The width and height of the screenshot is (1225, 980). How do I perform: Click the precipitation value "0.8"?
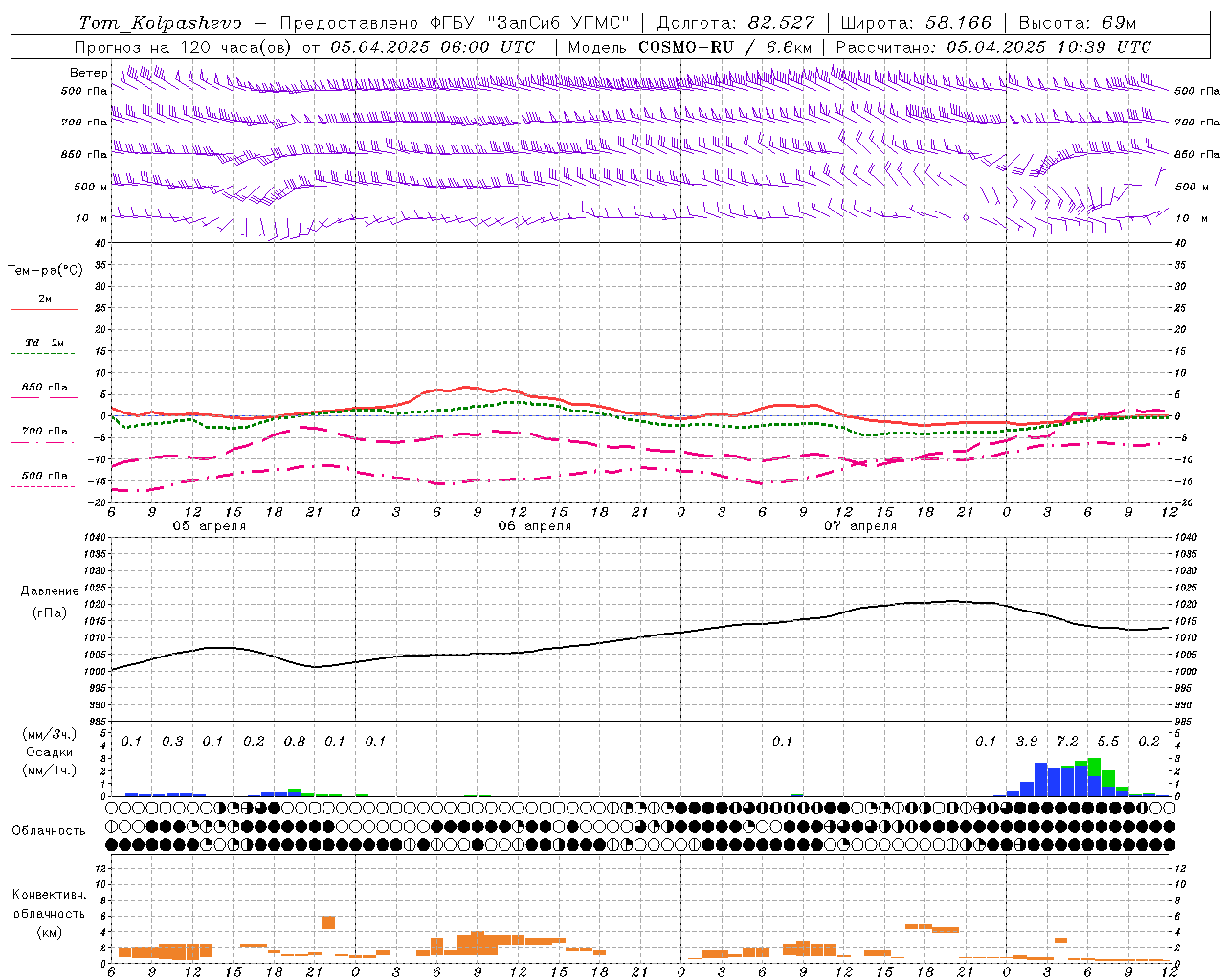click(295, 741)
